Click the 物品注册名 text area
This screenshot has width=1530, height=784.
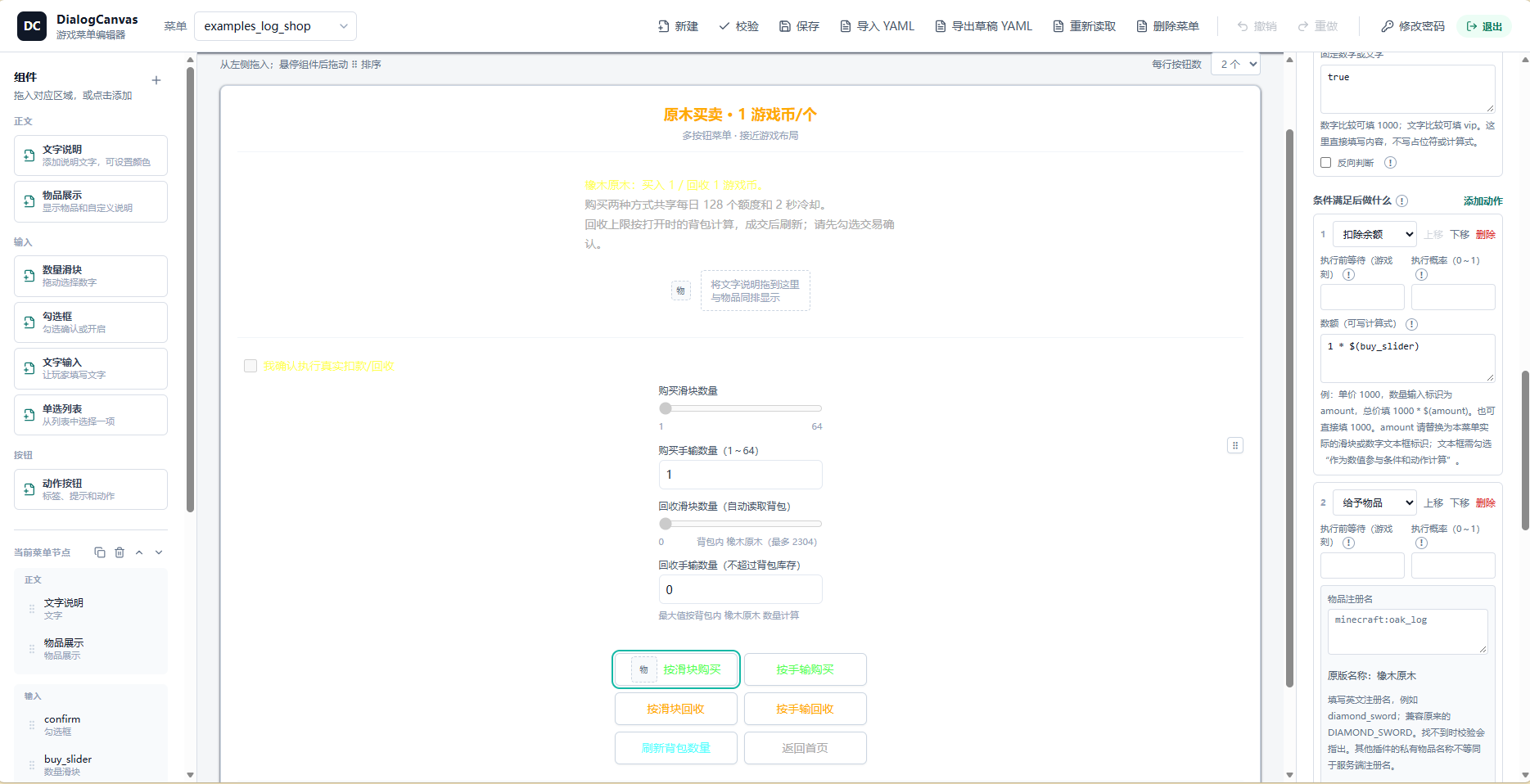pyautogui.click(x=1407, y=632)
